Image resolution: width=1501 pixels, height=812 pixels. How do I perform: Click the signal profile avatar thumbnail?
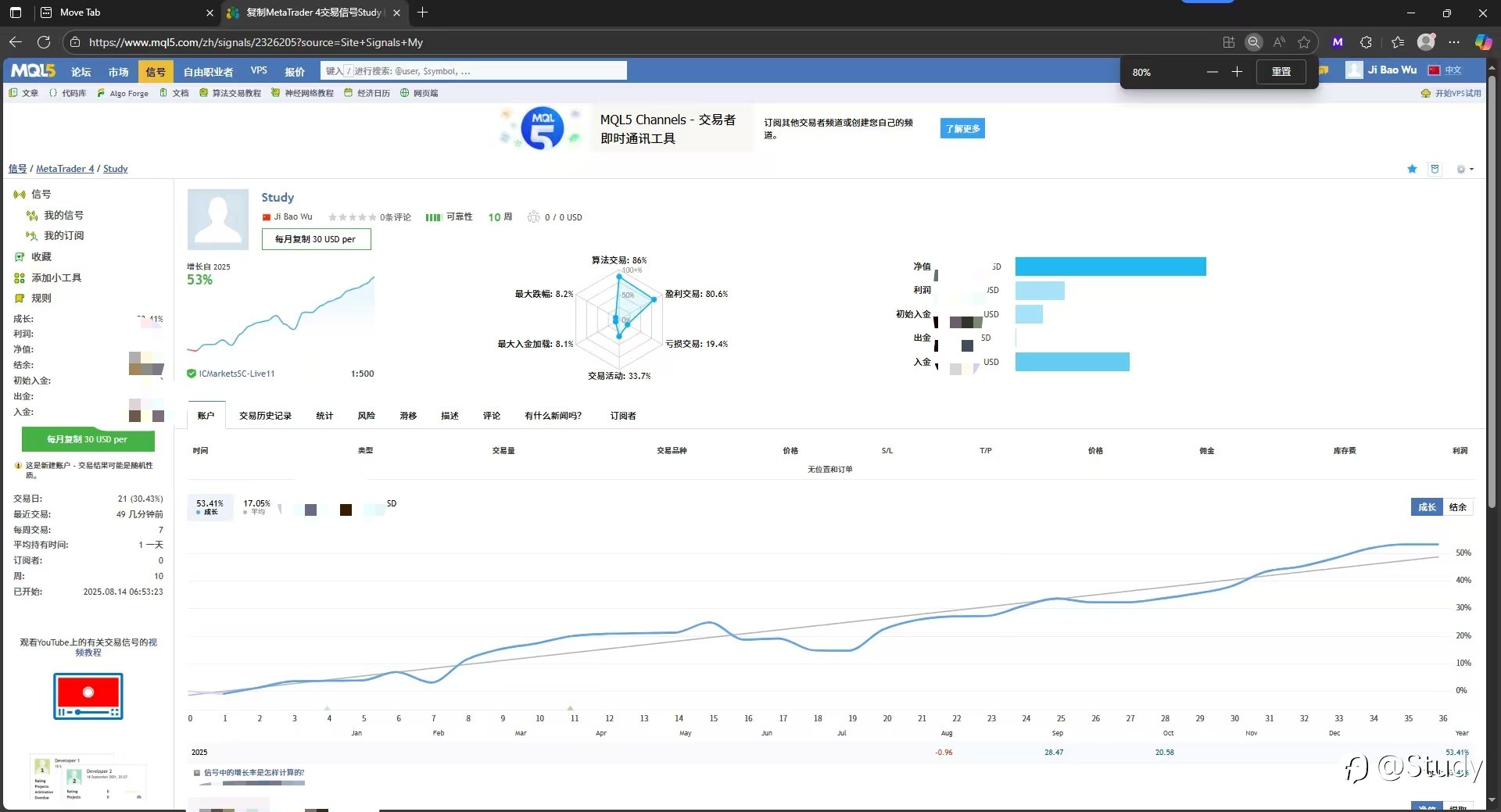[218, 219]
